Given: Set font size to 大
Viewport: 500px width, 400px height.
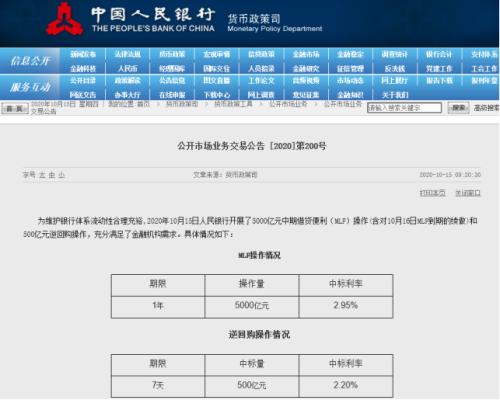Looking at the screenshot, I should click(x=42, y=175).
